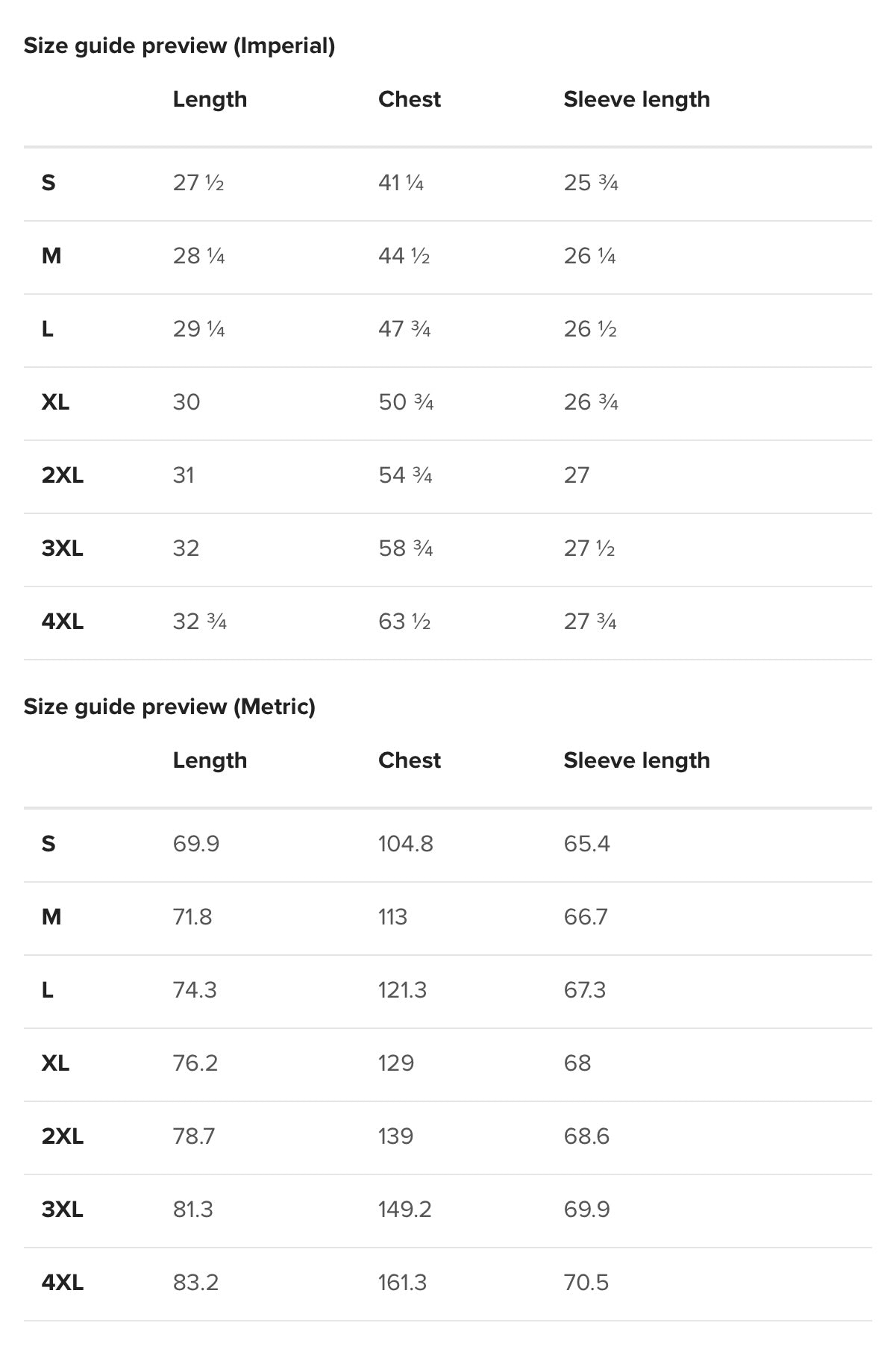This screenshot has width=896, height=1358.
Task: Select the 149.2 chest value for 3XL
Action: point(404,1210)
